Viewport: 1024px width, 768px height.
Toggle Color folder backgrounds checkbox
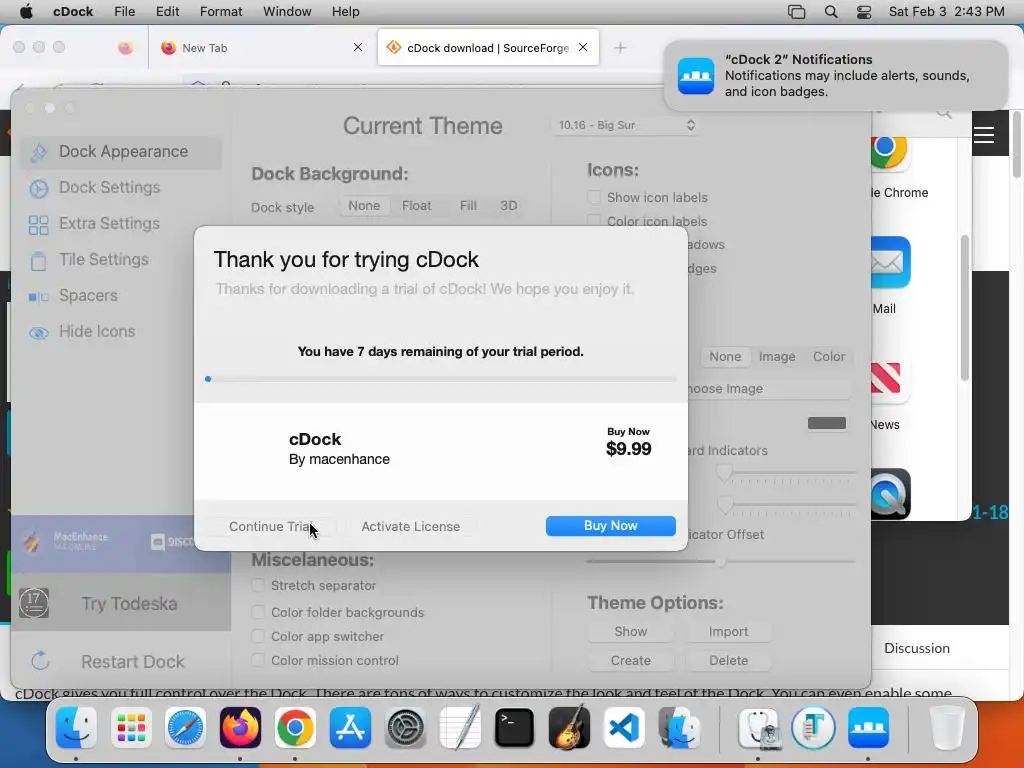258,612
